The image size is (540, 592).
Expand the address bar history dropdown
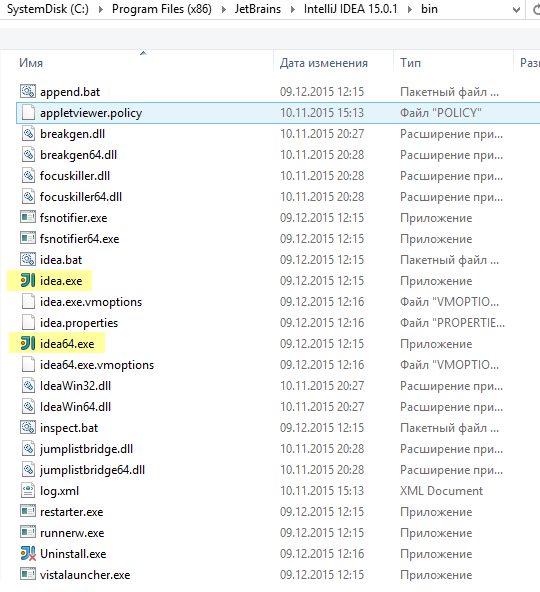[x=516, y=9]
